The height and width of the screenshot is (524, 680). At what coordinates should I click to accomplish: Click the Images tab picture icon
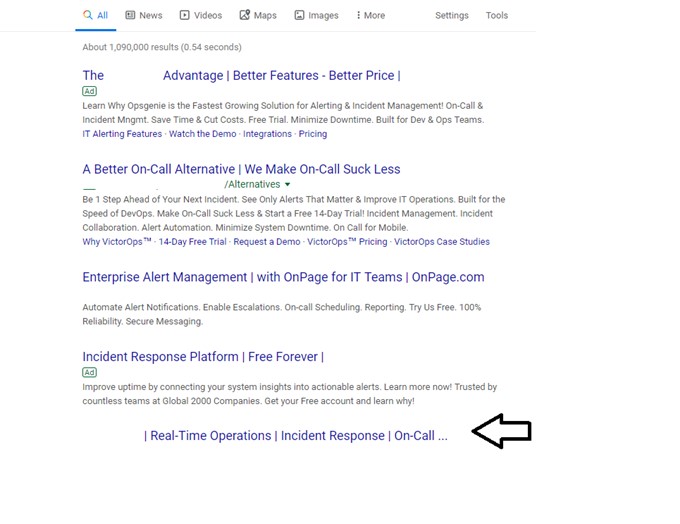click(x=299, y=15)
